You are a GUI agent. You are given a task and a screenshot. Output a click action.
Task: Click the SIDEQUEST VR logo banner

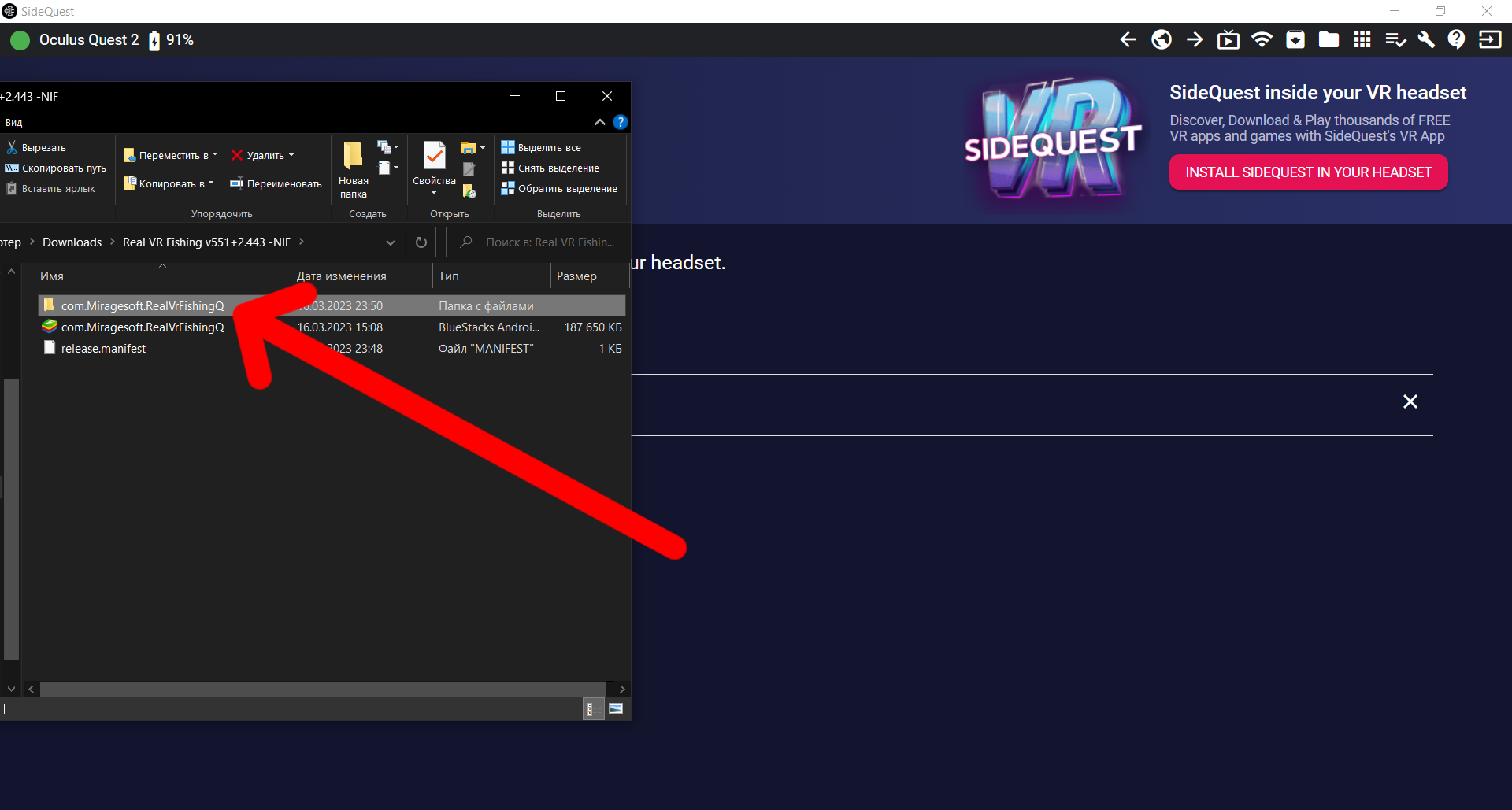pyautogui.click(x=1054, y=139)
